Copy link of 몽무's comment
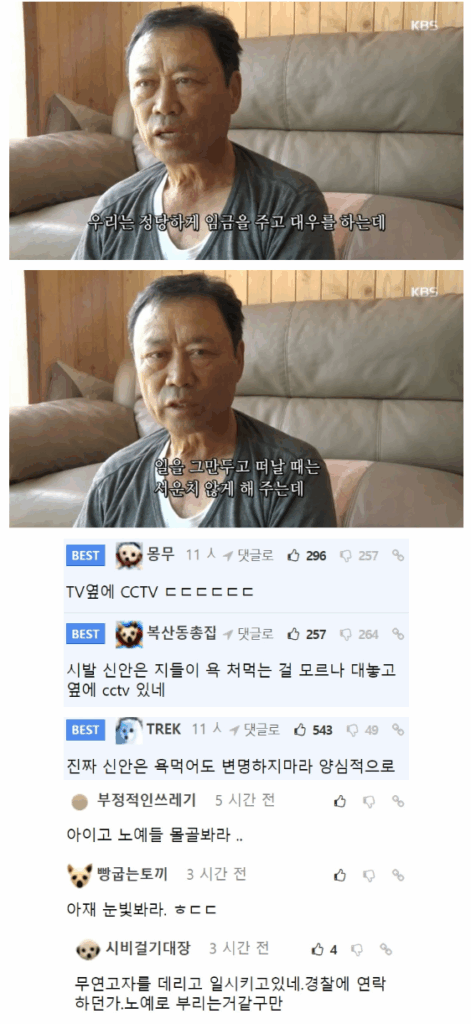This screenshot has width=471, height=1024. (398, 556)
